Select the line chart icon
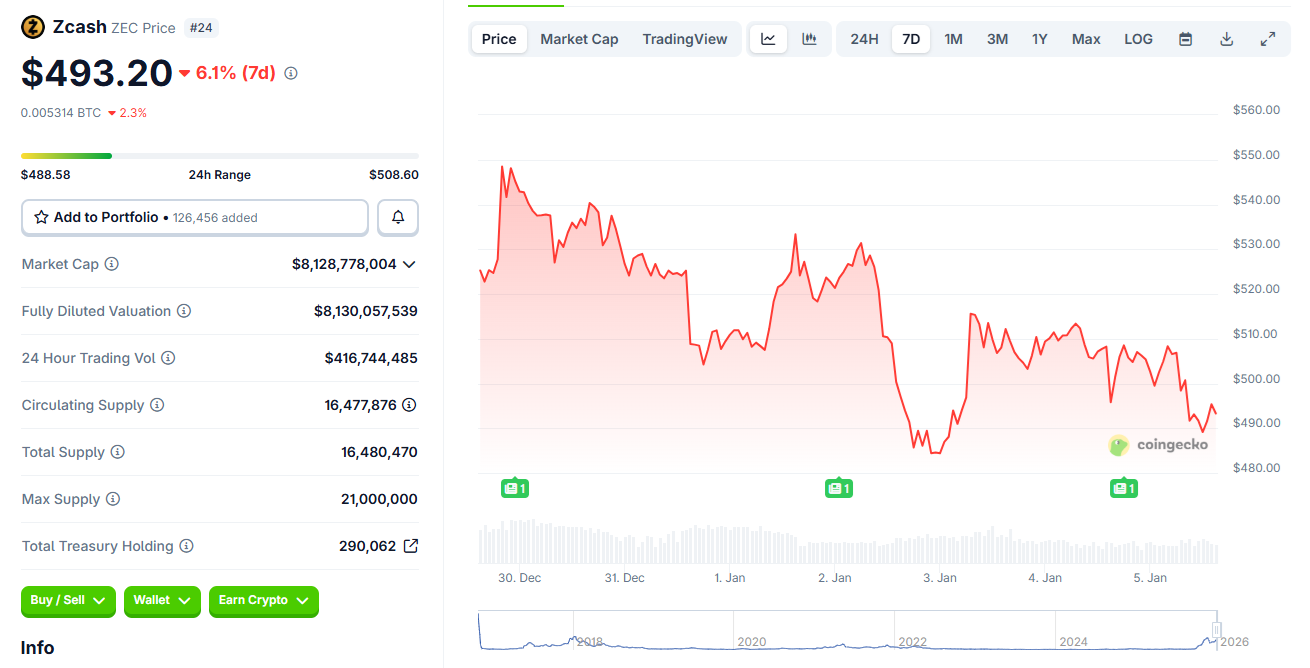 (x=767, y=38)
